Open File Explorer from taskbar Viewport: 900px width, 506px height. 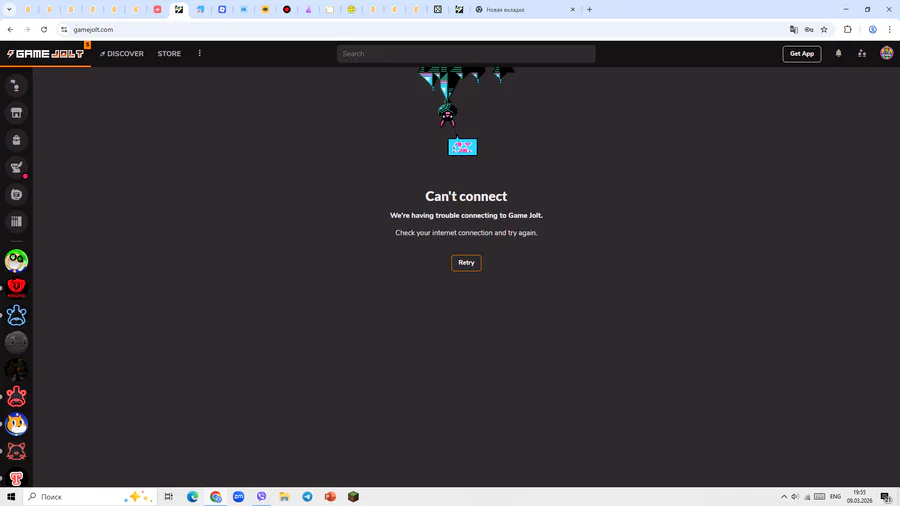tap(284, 496)
